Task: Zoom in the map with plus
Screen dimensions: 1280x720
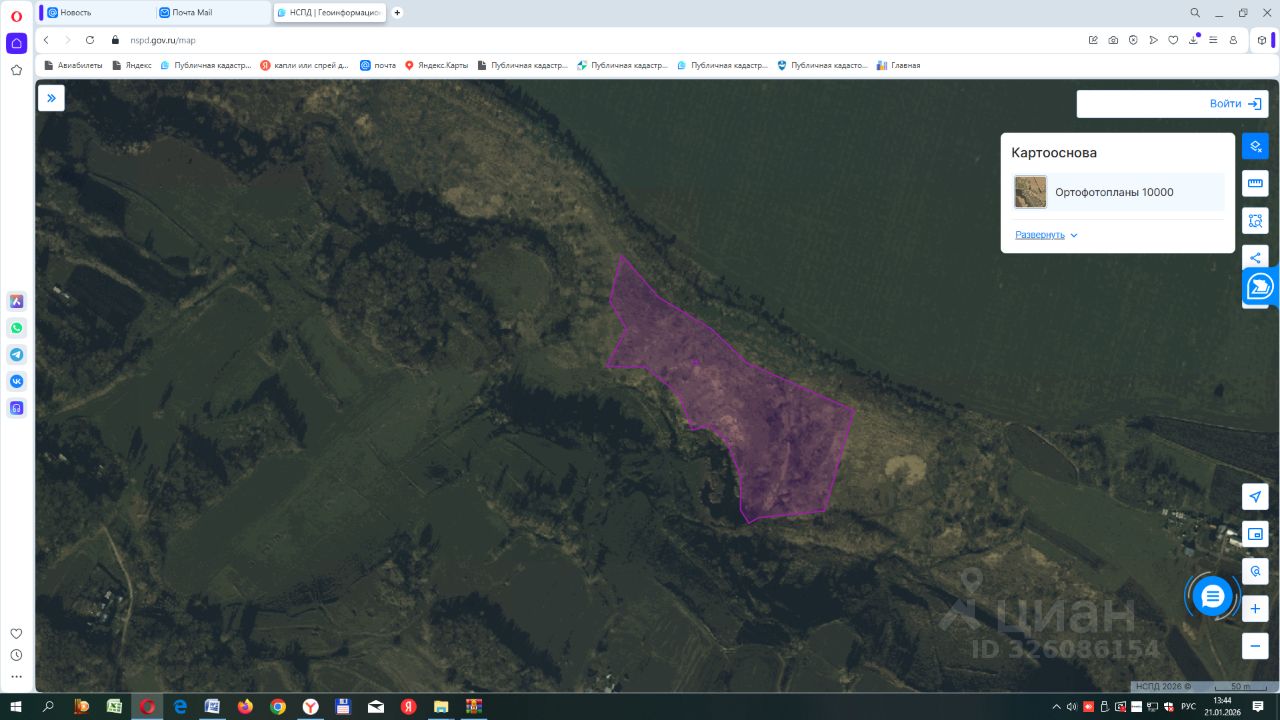Action: coord(1255,608)
